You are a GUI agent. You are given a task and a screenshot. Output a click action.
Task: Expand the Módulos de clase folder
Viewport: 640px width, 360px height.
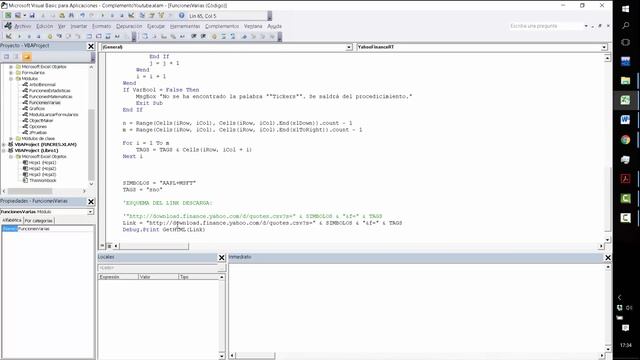coord(11,138)
